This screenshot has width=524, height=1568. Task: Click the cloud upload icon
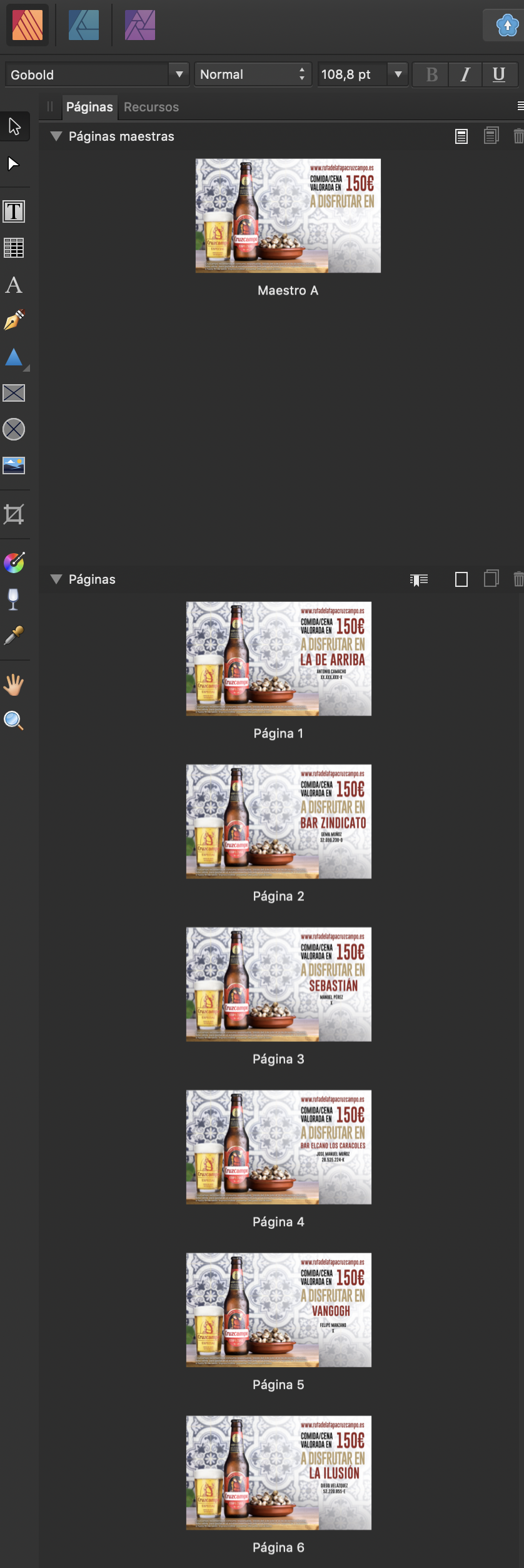point(506,26)
